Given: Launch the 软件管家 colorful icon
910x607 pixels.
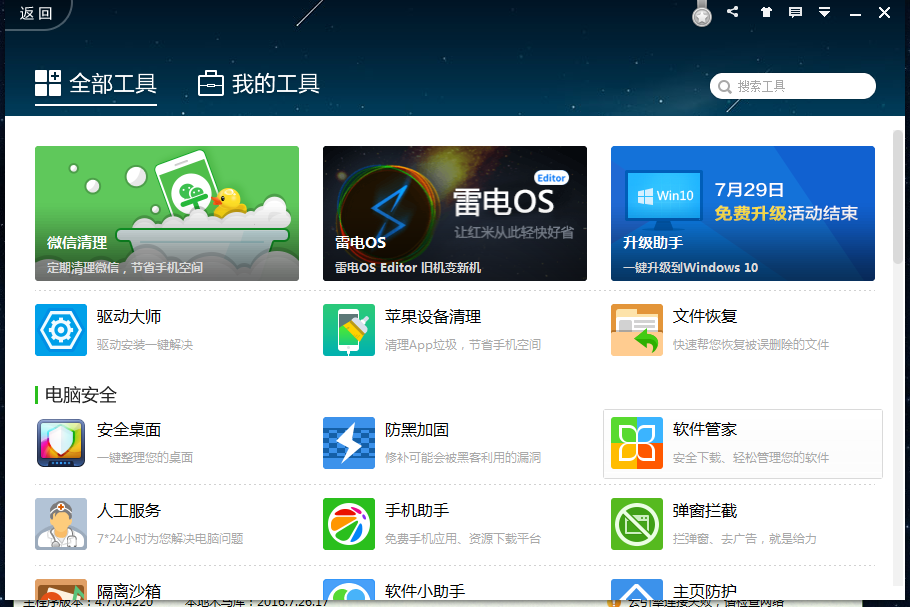Looking at the screenshot, I should click(x=637, y=443).
